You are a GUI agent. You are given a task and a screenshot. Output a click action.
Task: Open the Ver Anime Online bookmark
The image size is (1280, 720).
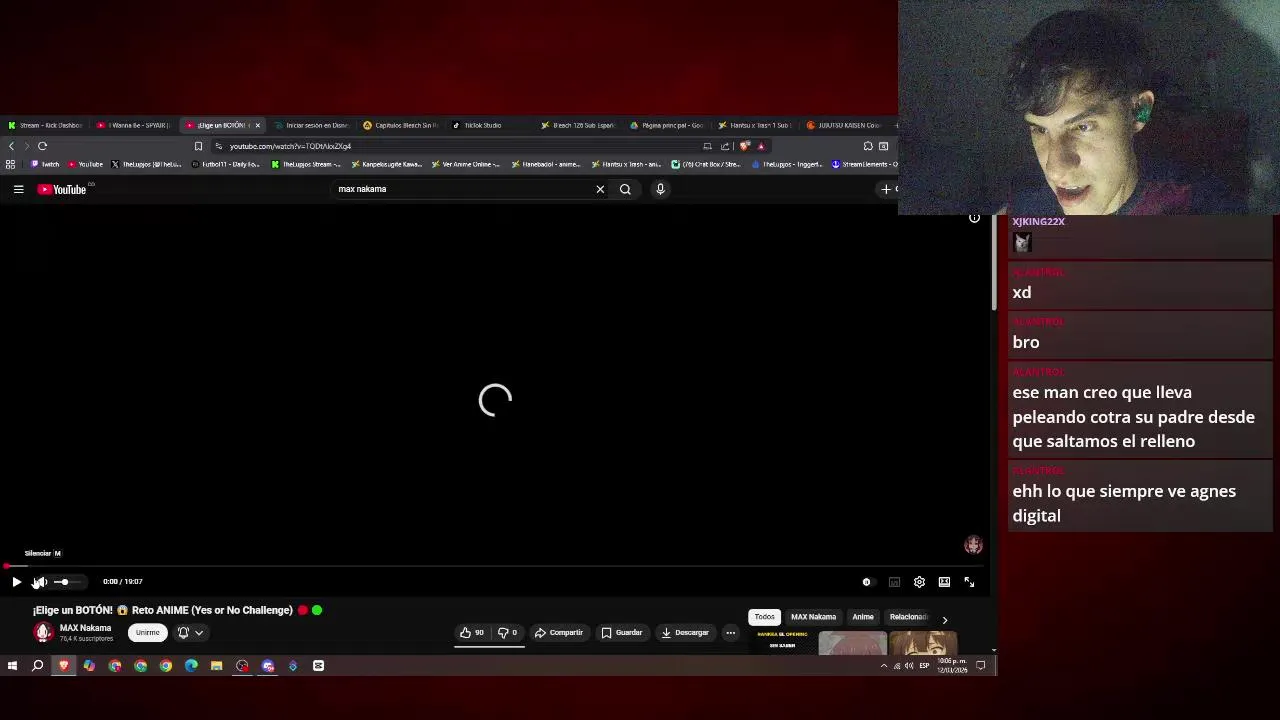466,164
